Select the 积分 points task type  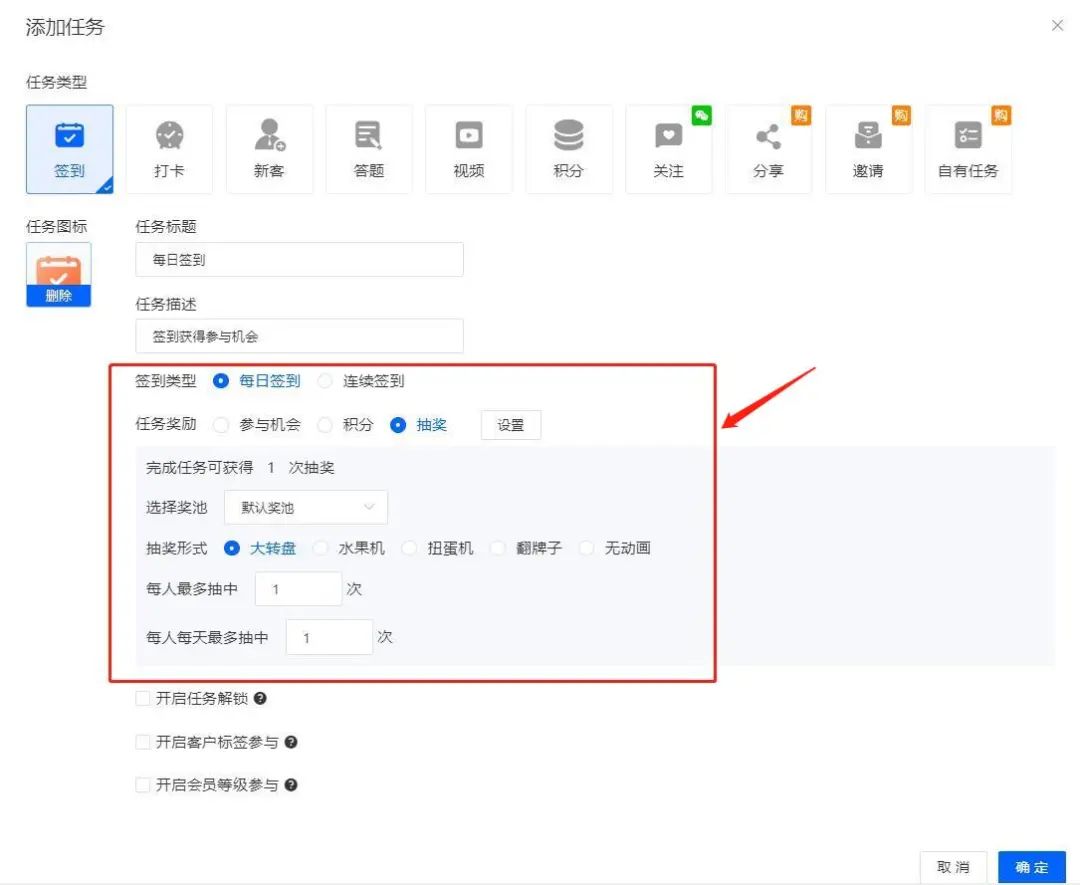pyautogui.click(x=569, y=149)
